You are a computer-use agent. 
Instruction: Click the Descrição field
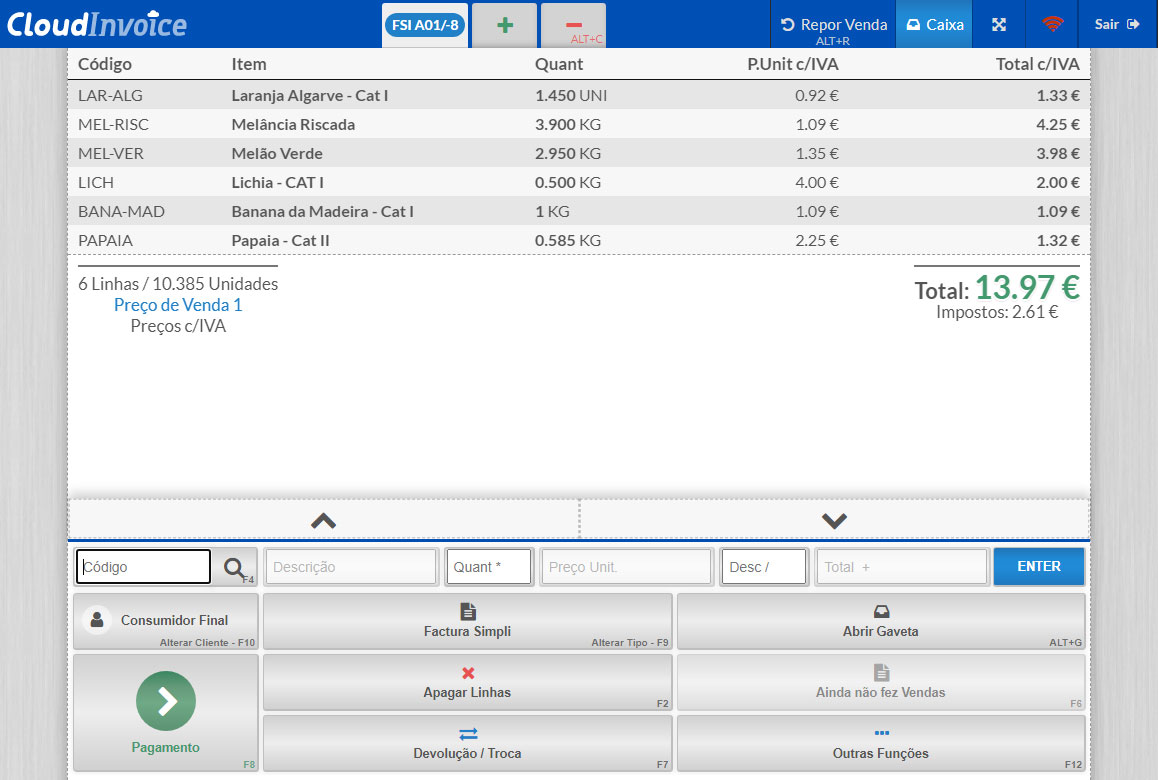coord(351,567)
